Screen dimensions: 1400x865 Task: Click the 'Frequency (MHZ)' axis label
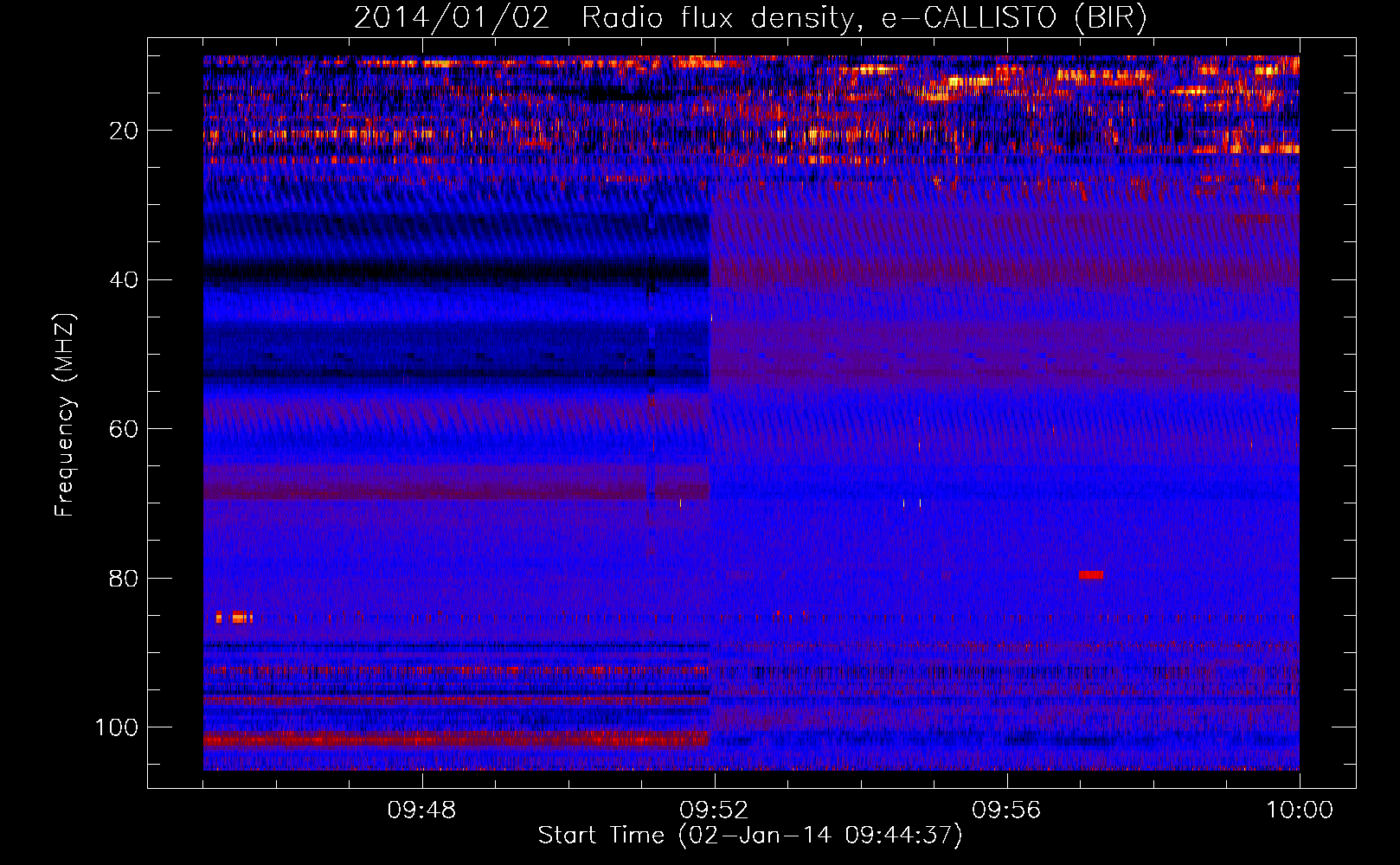tap(65, 414)
